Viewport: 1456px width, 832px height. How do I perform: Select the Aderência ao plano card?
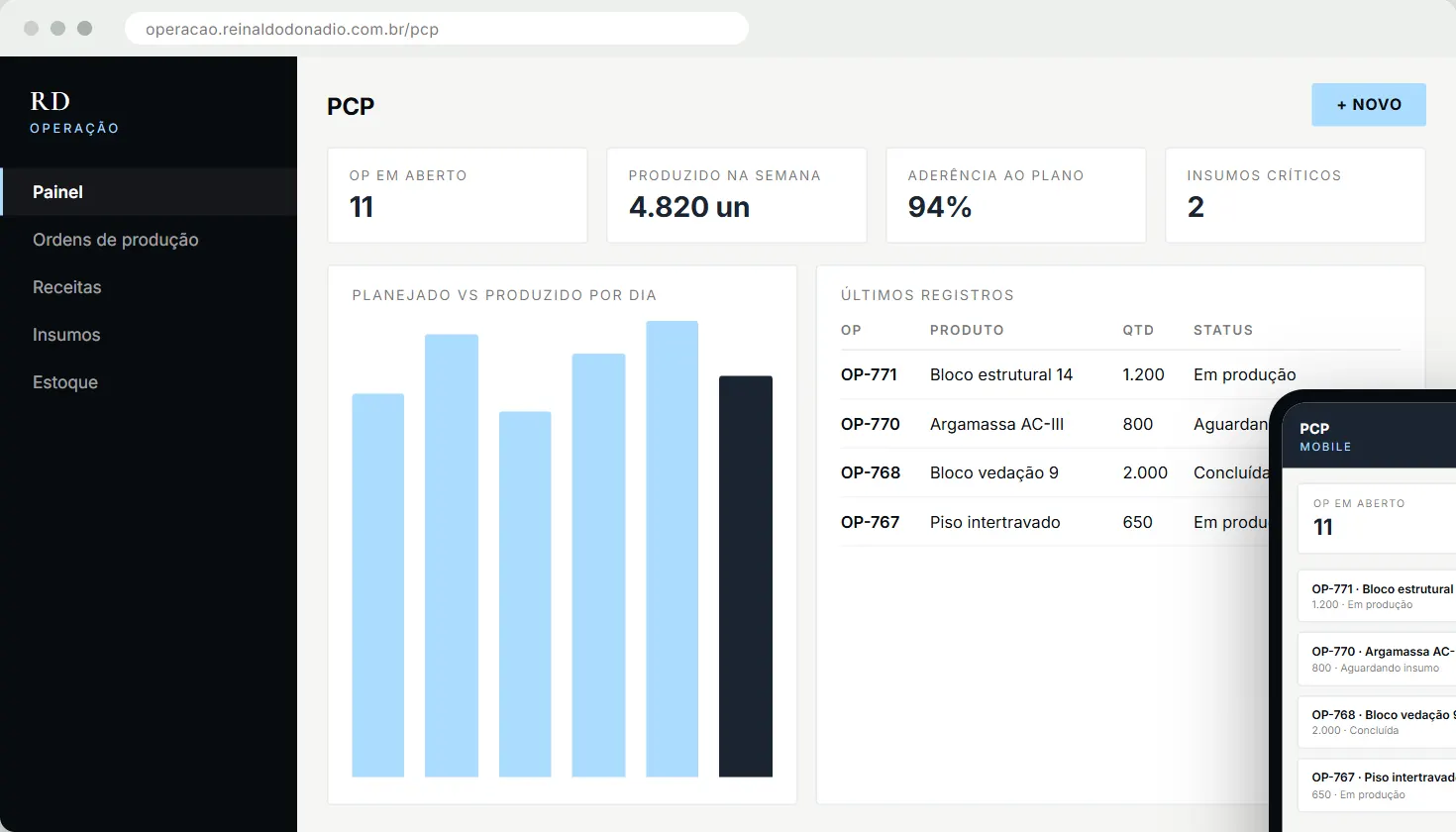tap(1016, 195)
